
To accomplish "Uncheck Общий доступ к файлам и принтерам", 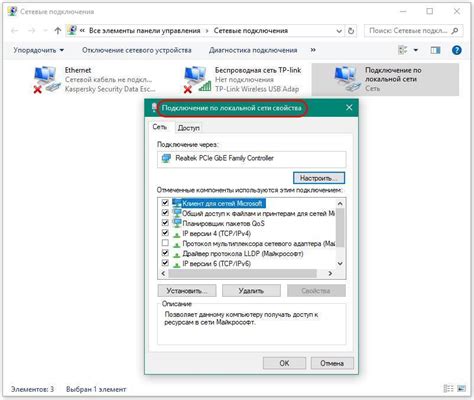I will pos(165,213).
